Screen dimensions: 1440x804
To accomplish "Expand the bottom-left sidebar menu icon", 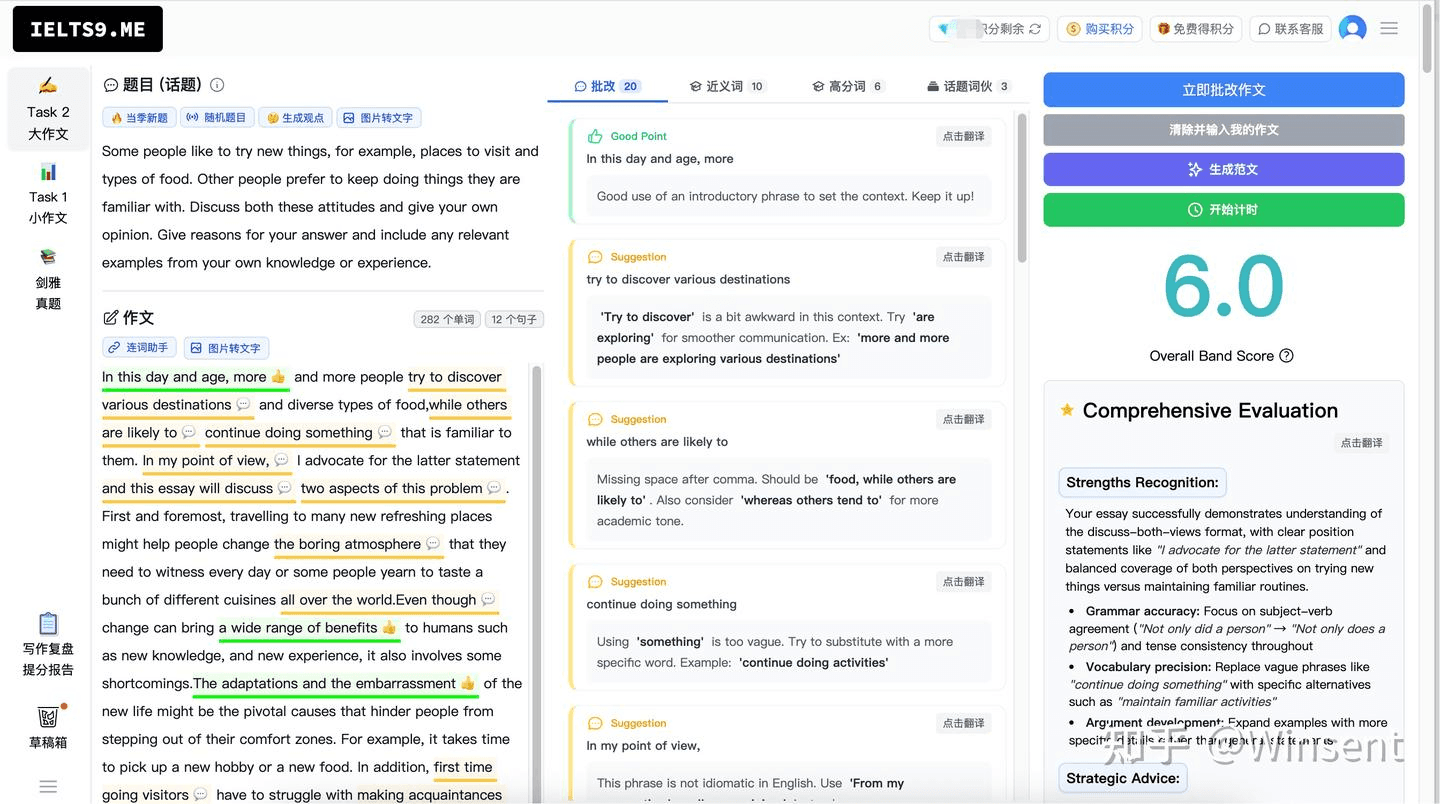I will 48,786.
